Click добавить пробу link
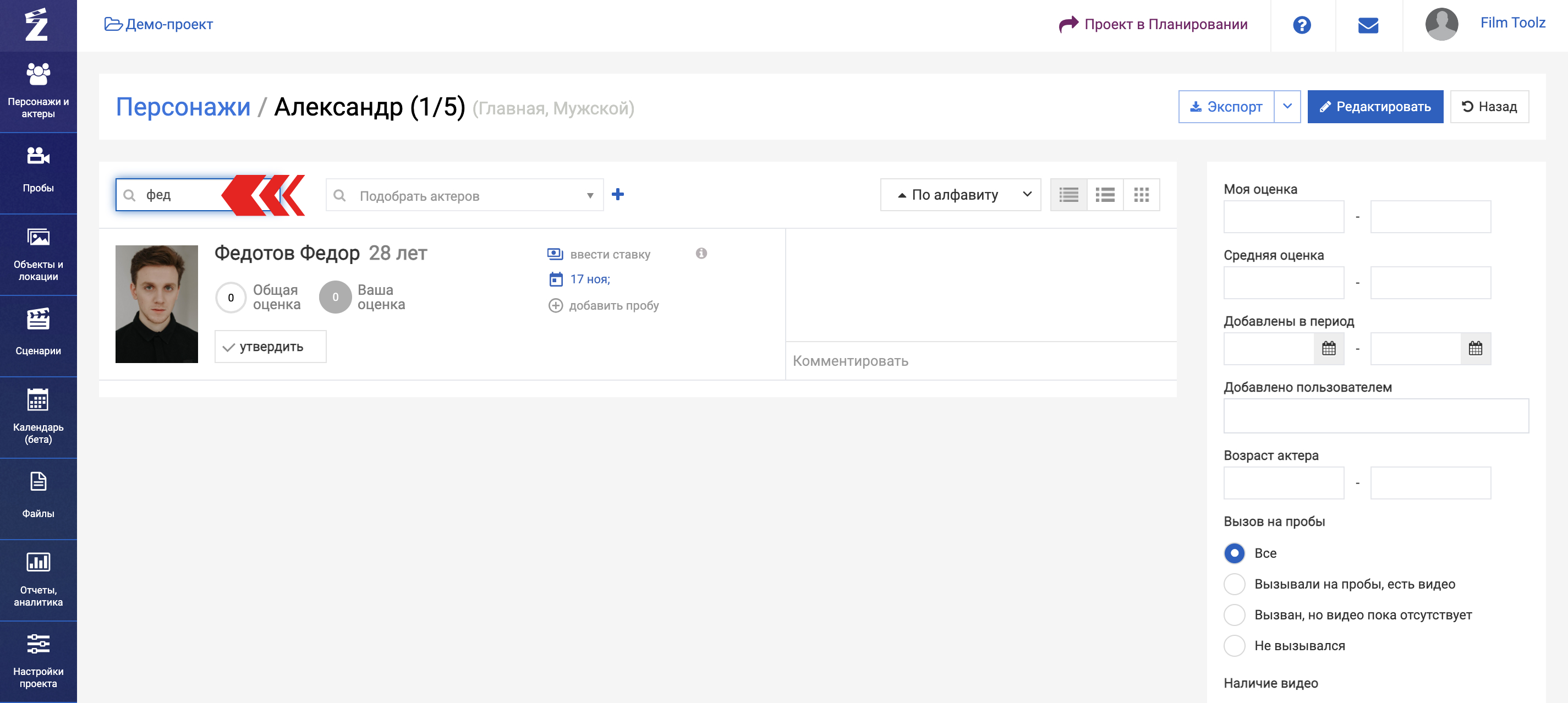 tap(613, 305)
